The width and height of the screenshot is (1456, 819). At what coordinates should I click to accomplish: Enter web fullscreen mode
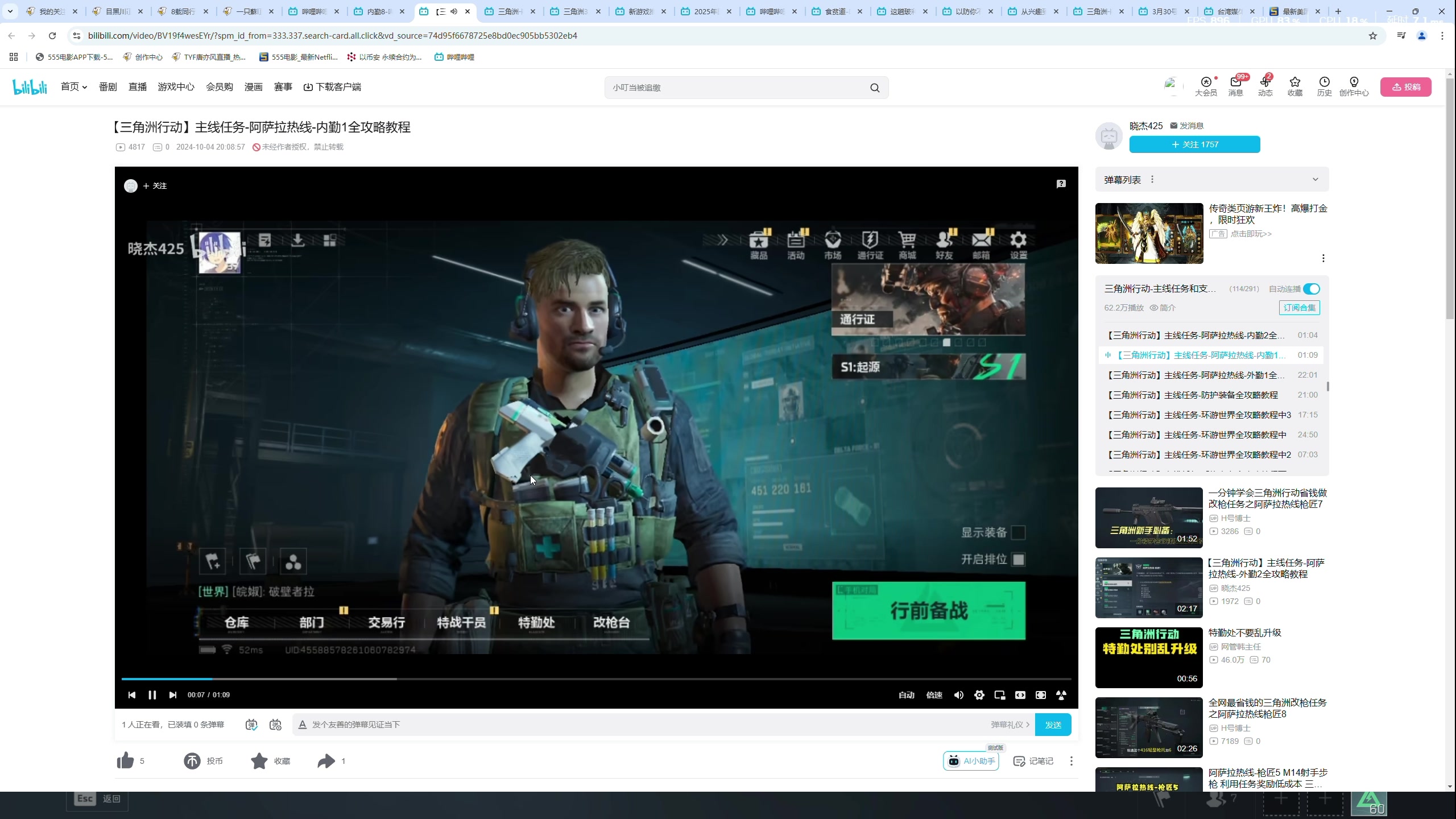pos(1040,695)
